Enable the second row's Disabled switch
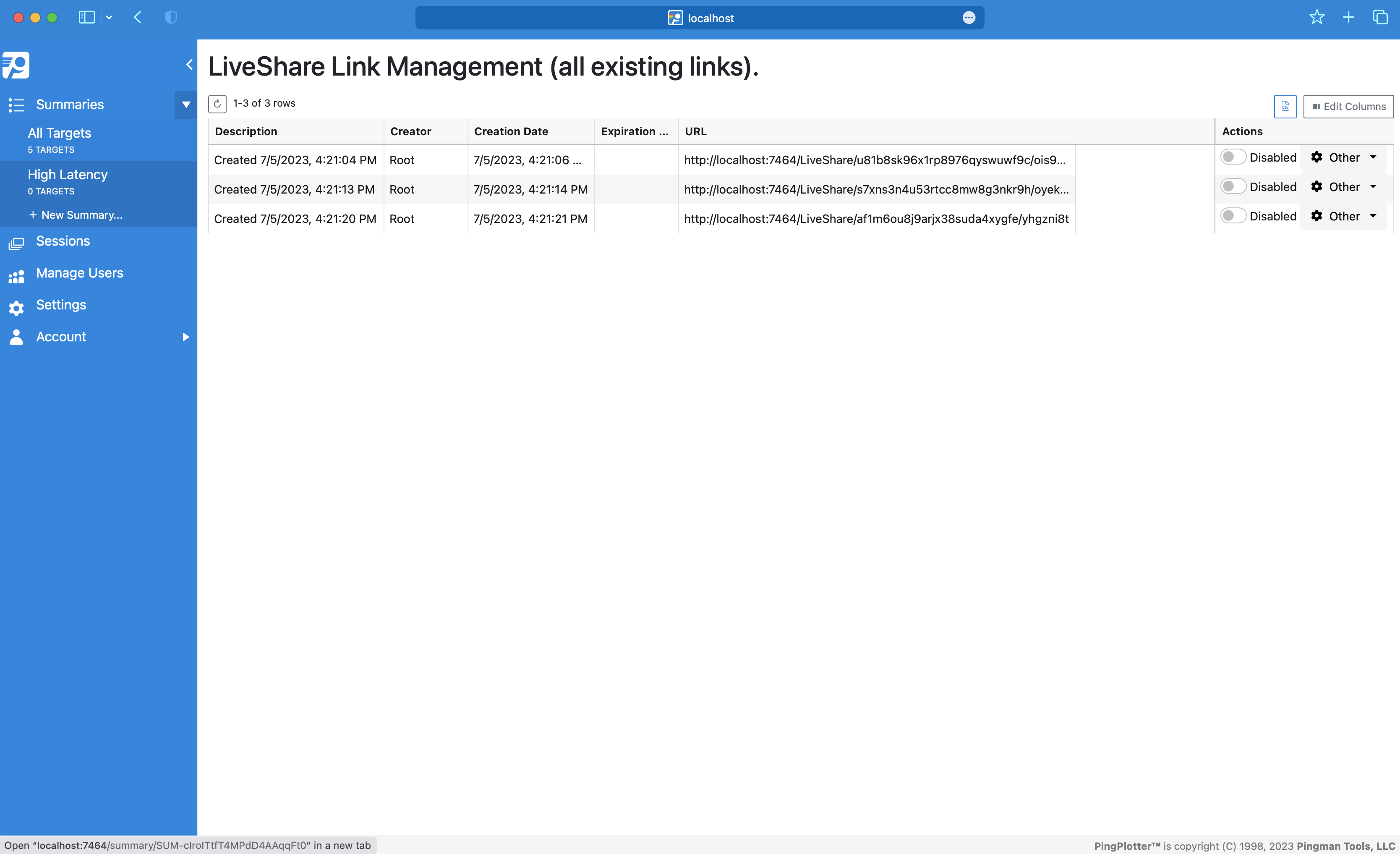The image size is (1400, 854). (x=1233, y=186)
